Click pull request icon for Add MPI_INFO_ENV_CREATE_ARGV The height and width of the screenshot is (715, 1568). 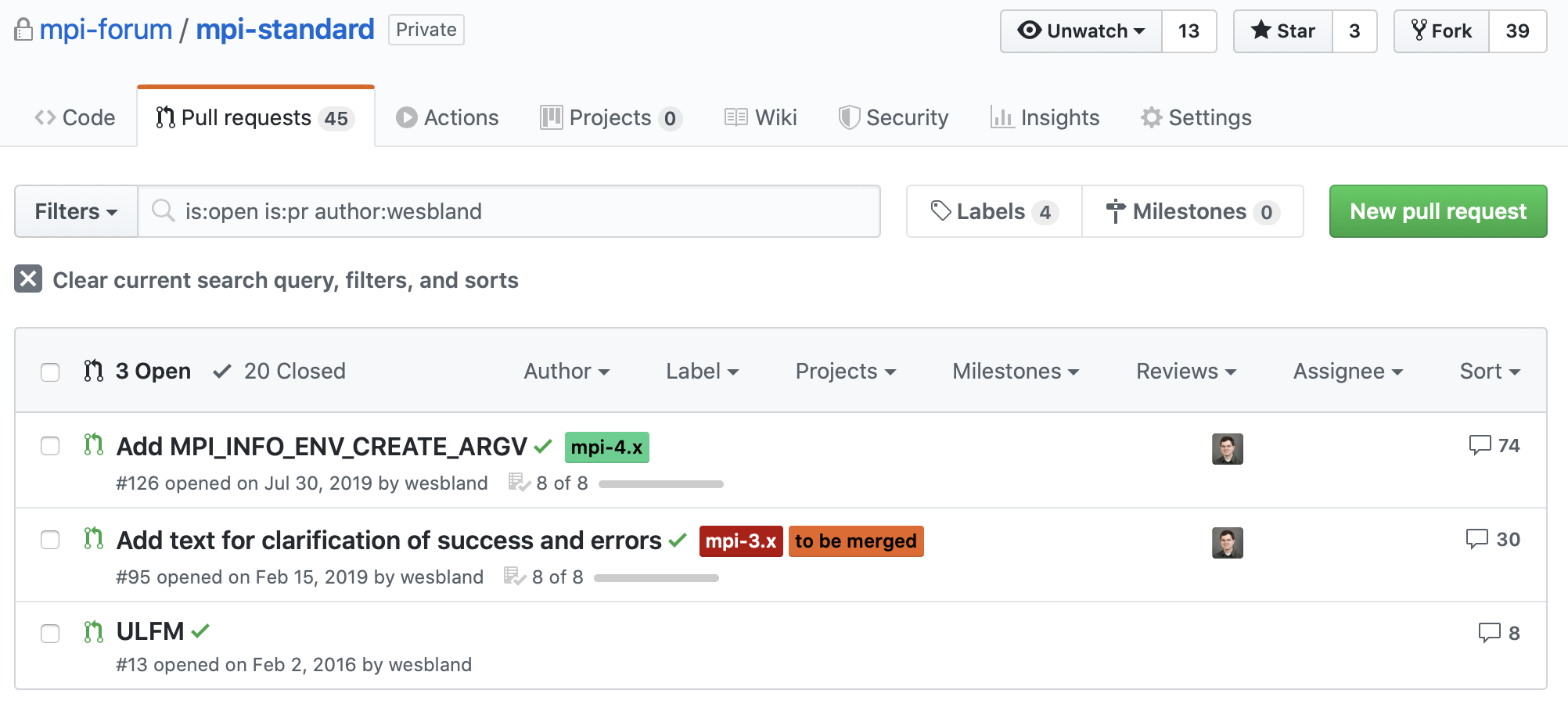pos(94,445)
